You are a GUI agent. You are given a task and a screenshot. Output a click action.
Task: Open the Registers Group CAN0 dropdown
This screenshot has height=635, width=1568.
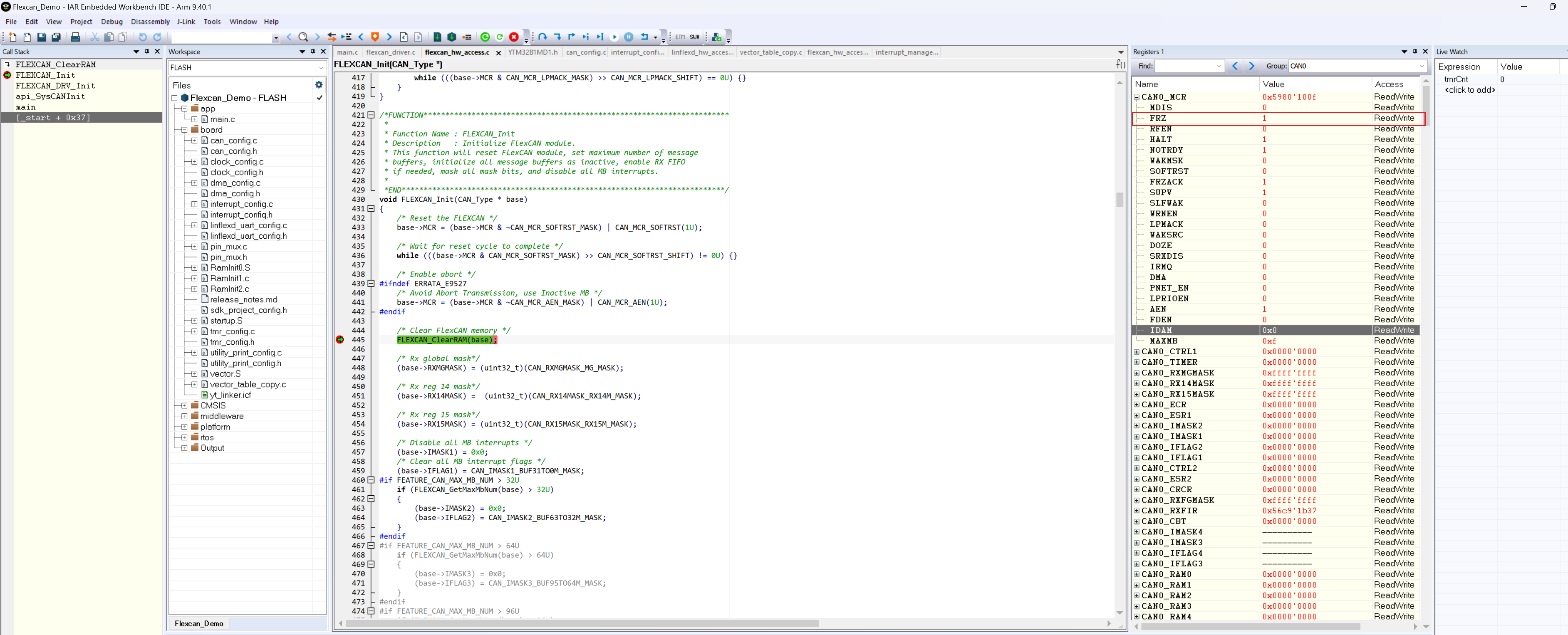click(x=1421, y=66)
